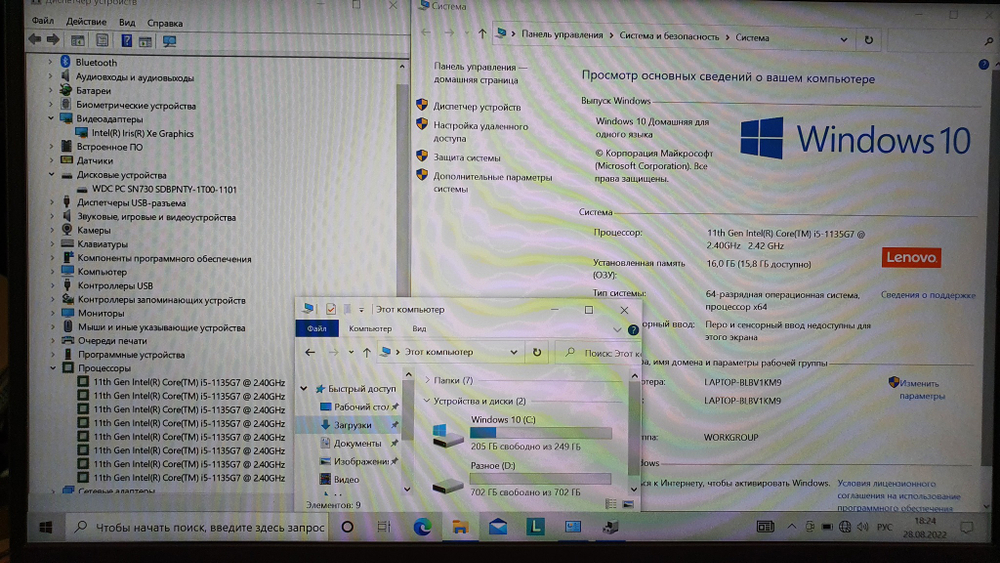Click the taskbar search box
The height and width of the screenshot is (563, 1000).
[198, 527]
